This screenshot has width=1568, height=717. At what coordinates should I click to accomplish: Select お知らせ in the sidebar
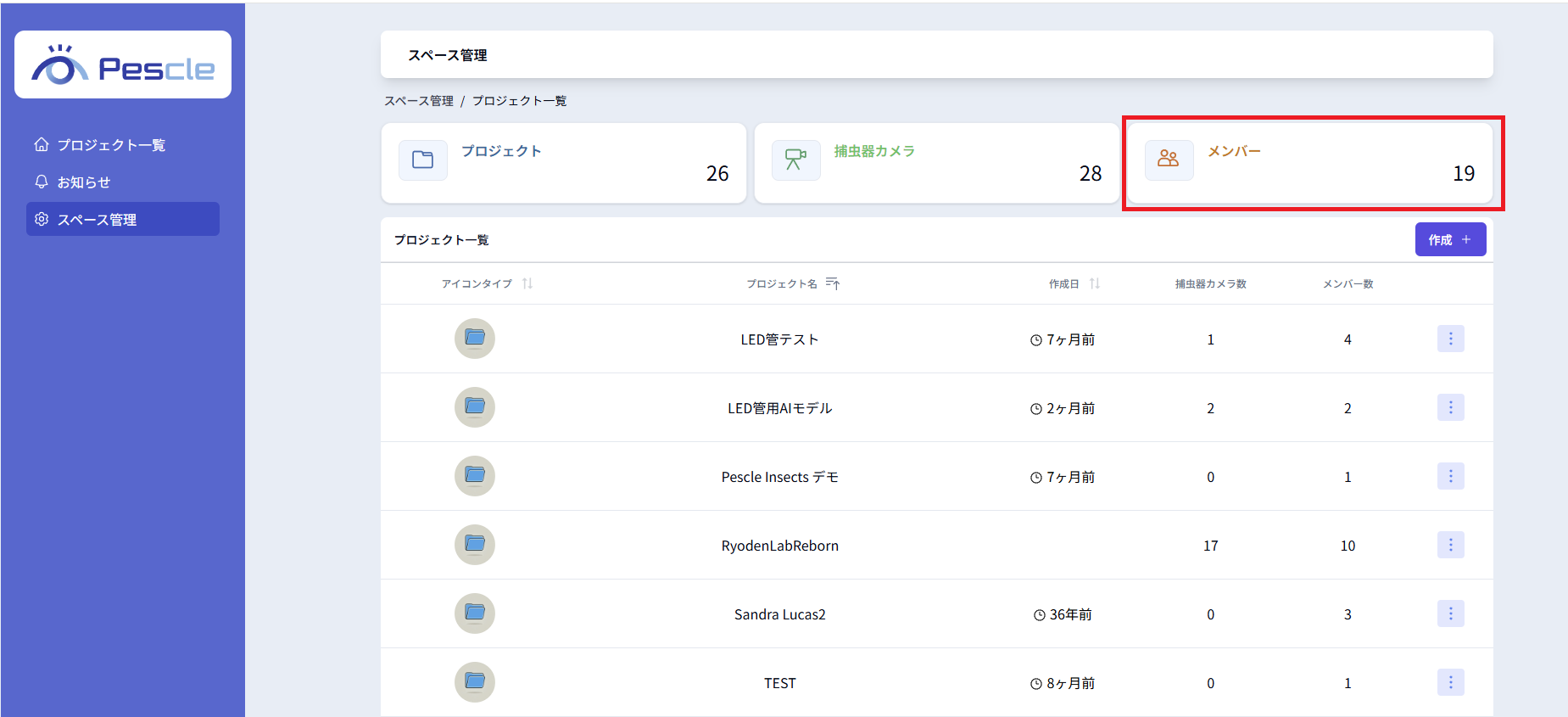click(83, 182)
